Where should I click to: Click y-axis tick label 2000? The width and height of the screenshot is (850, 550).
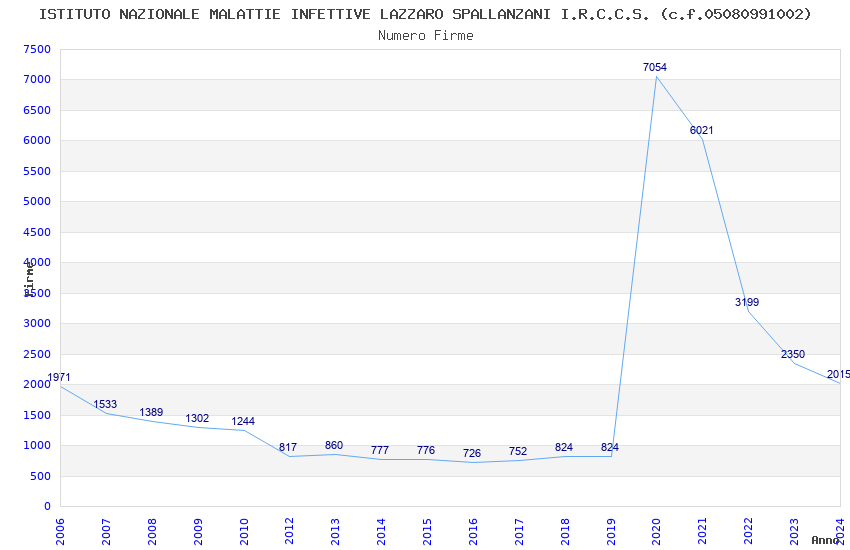click(37, 385)
